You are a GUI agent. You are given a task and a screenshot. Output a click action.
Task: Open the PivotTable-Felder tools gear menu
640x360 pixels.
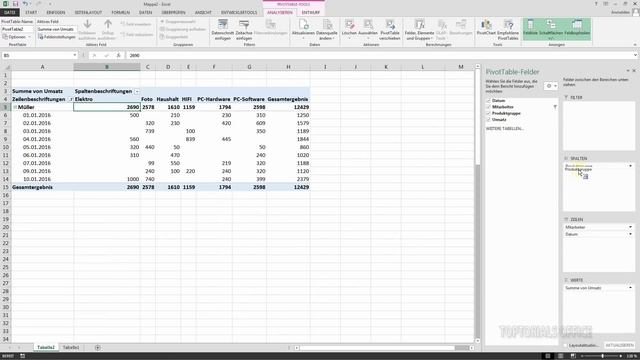pyautogui.click(x=551, y=86)
